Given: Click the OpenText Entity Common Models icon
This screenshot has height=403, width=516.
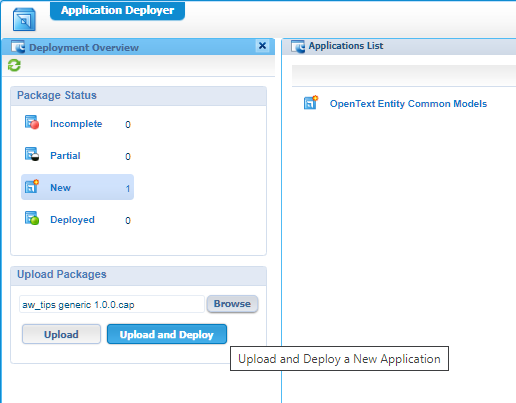Looking at the screenshot, I should pyautogui.click(x=311, y=103).
